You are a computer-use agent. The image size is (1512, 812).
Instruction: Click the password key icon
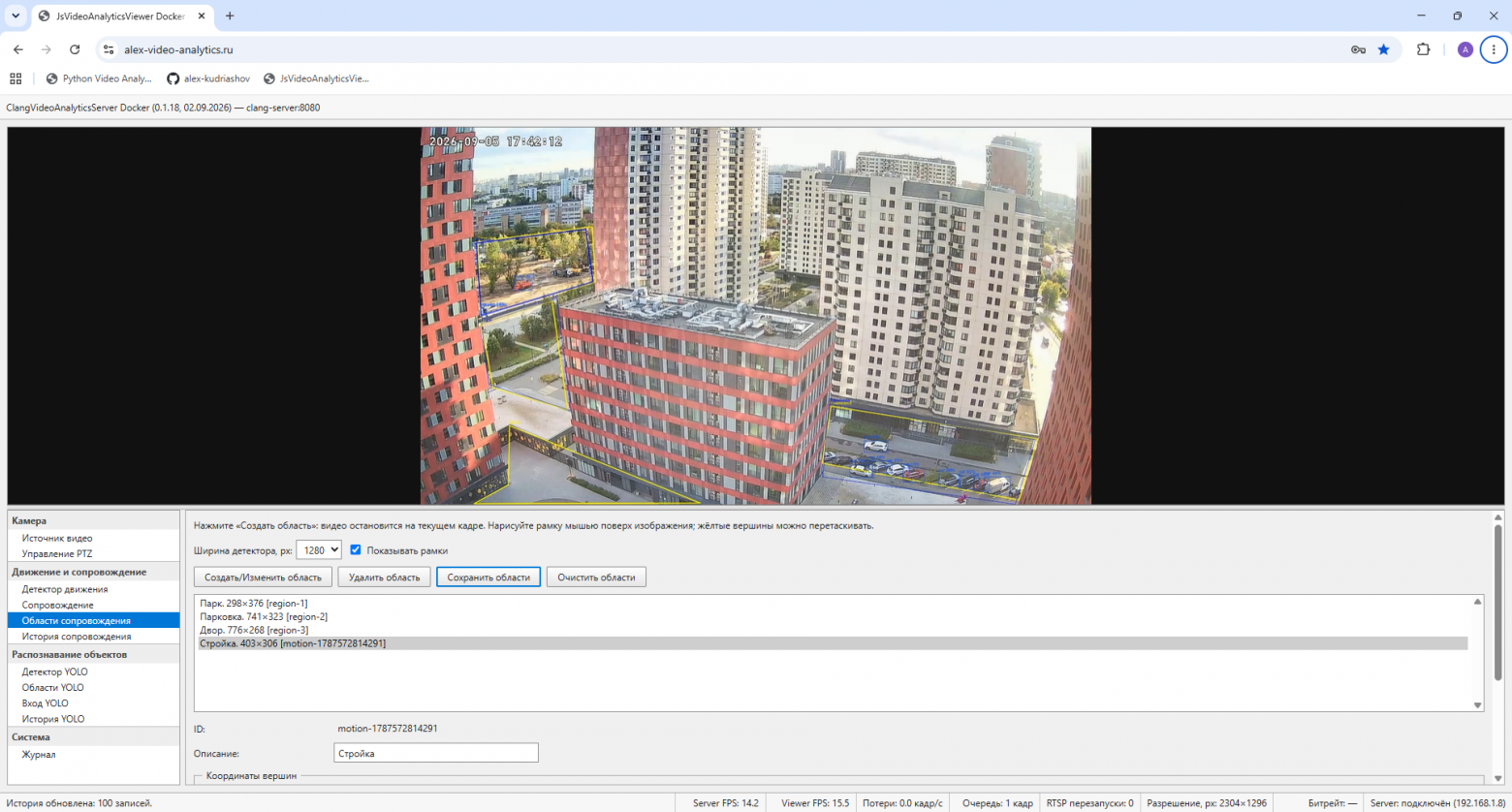(1358, 49)
